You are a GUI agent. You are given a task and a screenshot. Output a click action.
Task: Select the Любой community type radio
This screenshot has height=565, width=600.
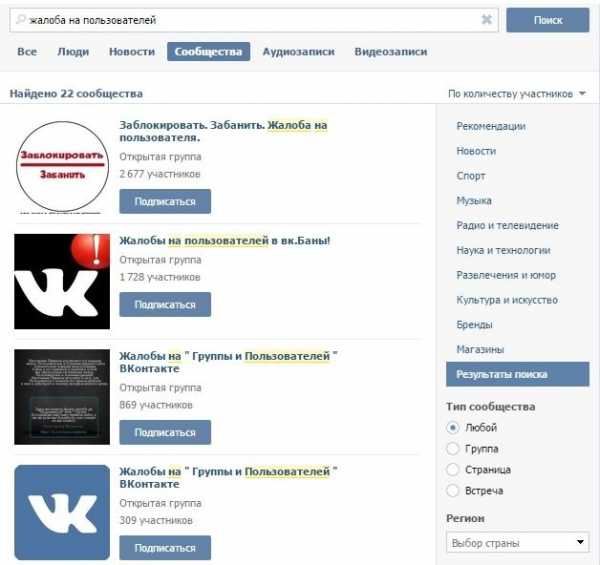coord(453,427)
